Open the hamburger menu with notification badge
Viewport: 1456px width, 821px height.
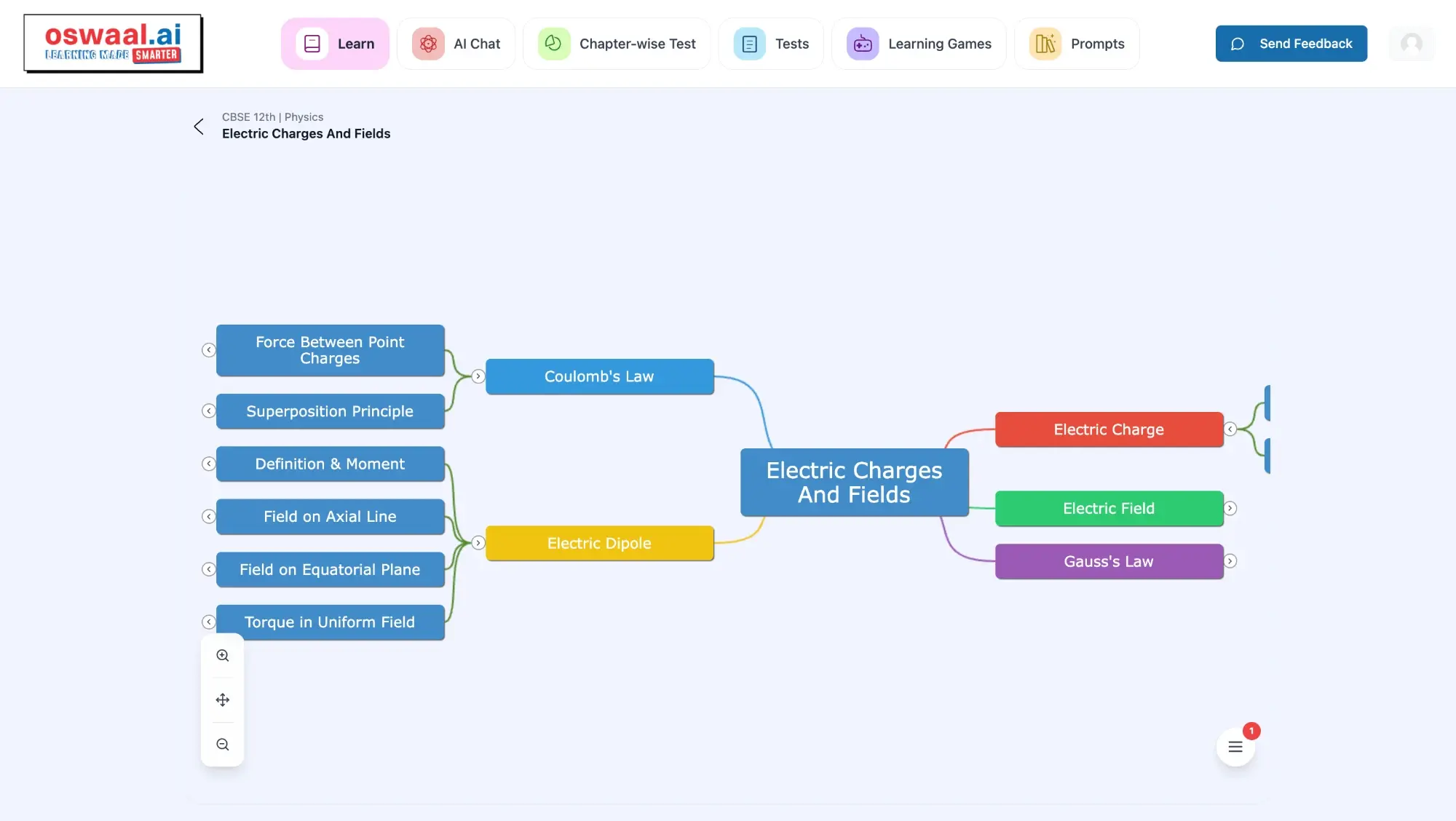1235,747
